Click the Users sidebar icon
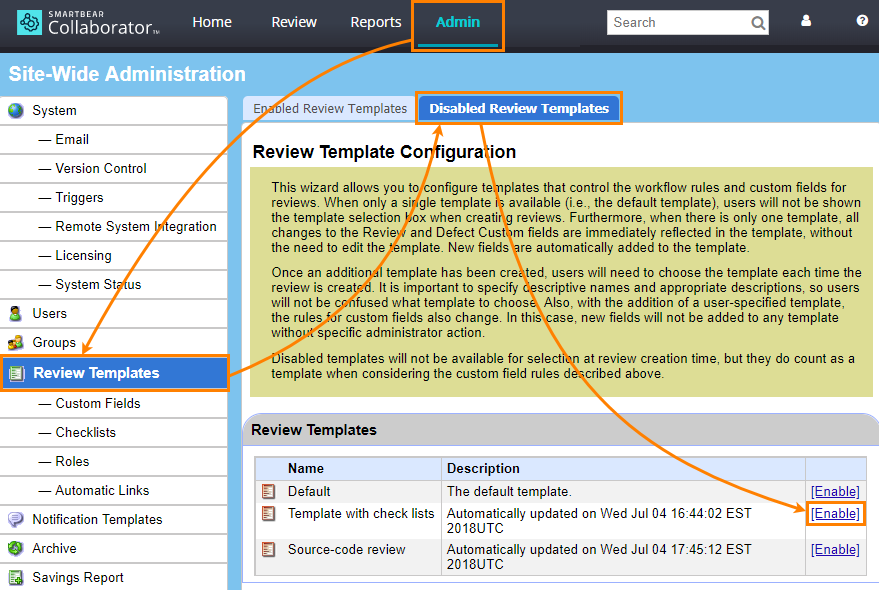879x590 pixels. 13,314
